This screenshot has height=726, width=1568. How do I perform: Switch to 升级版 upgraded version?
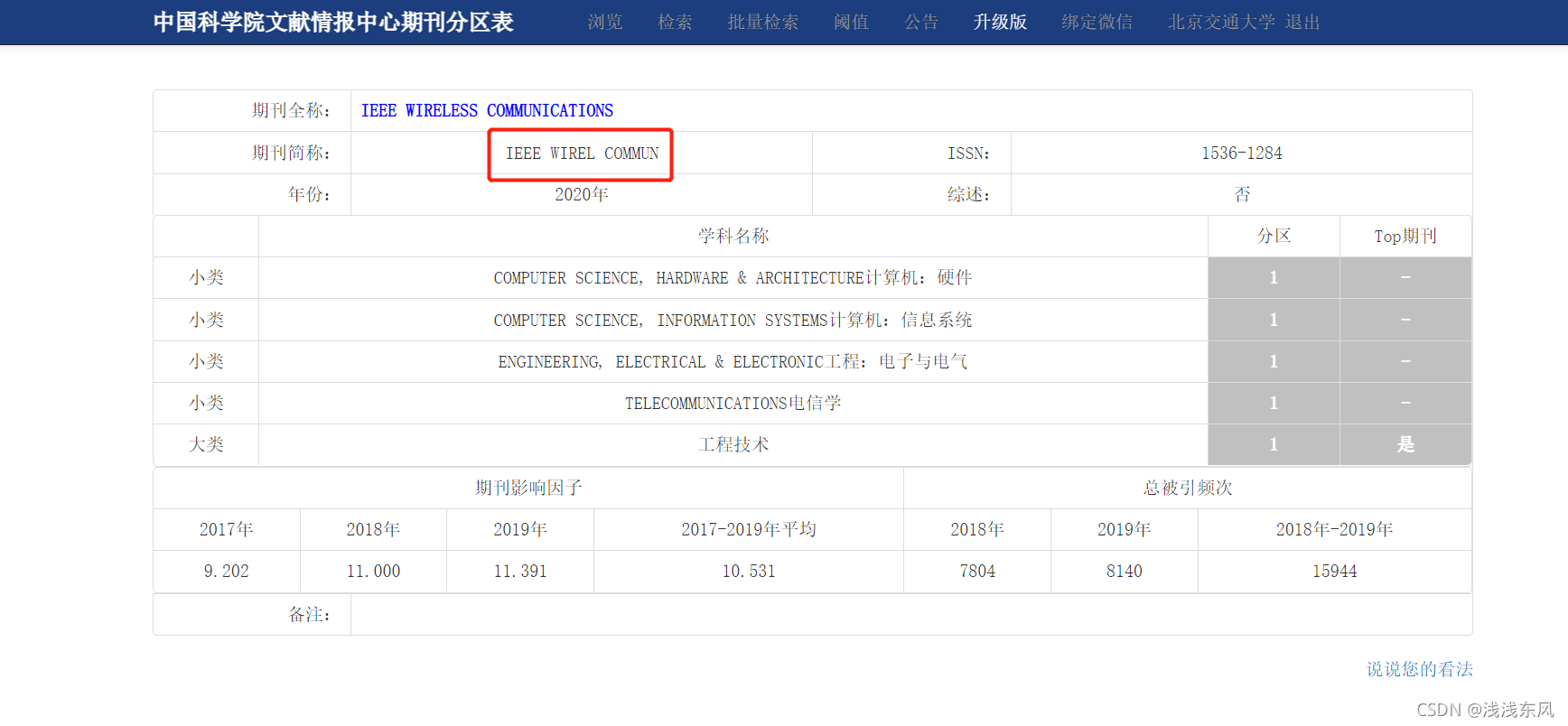(x=1000, y=22)
